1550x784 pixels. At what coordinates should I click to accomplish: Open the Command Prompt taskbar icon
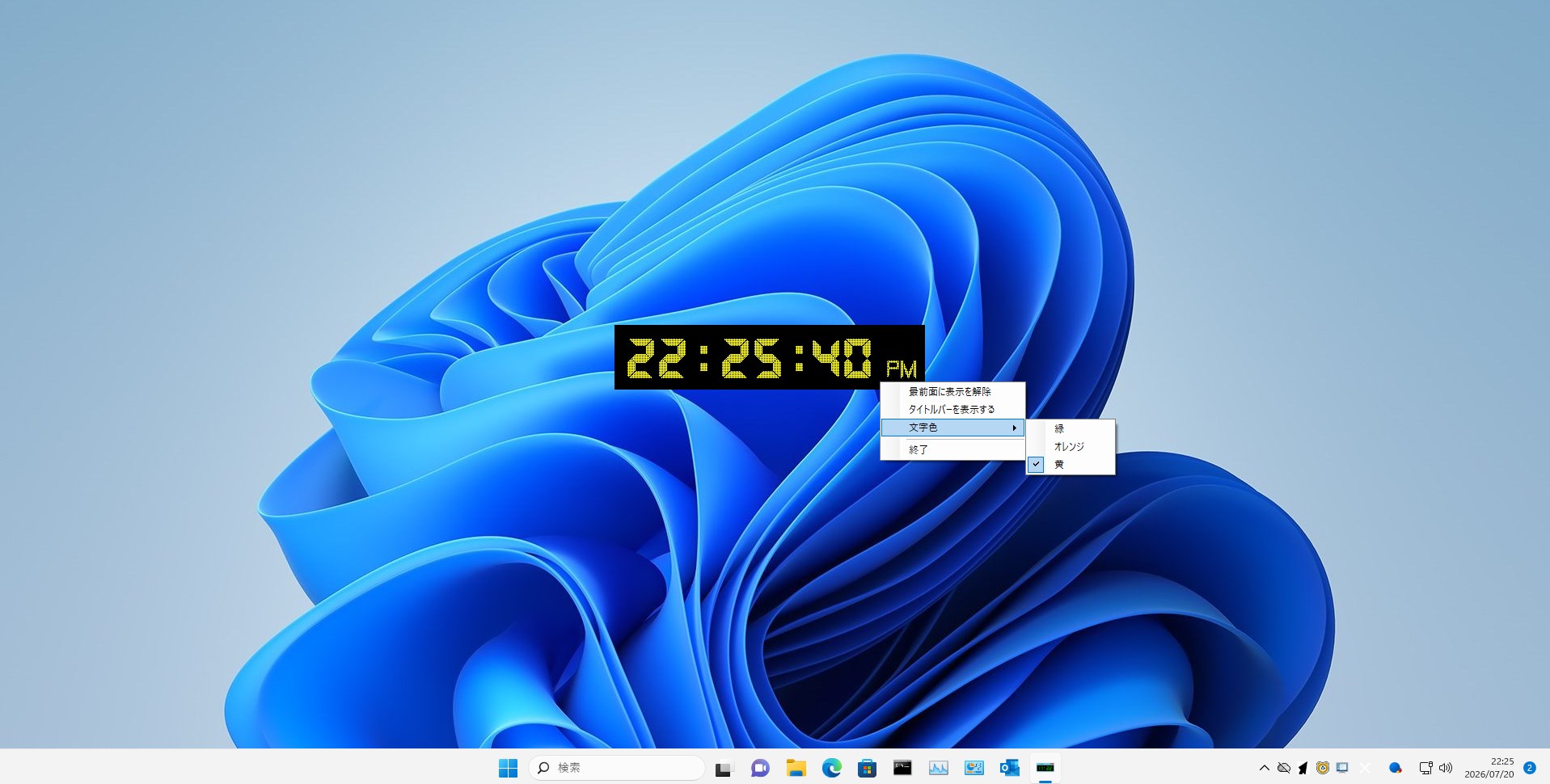click(902, 768)
